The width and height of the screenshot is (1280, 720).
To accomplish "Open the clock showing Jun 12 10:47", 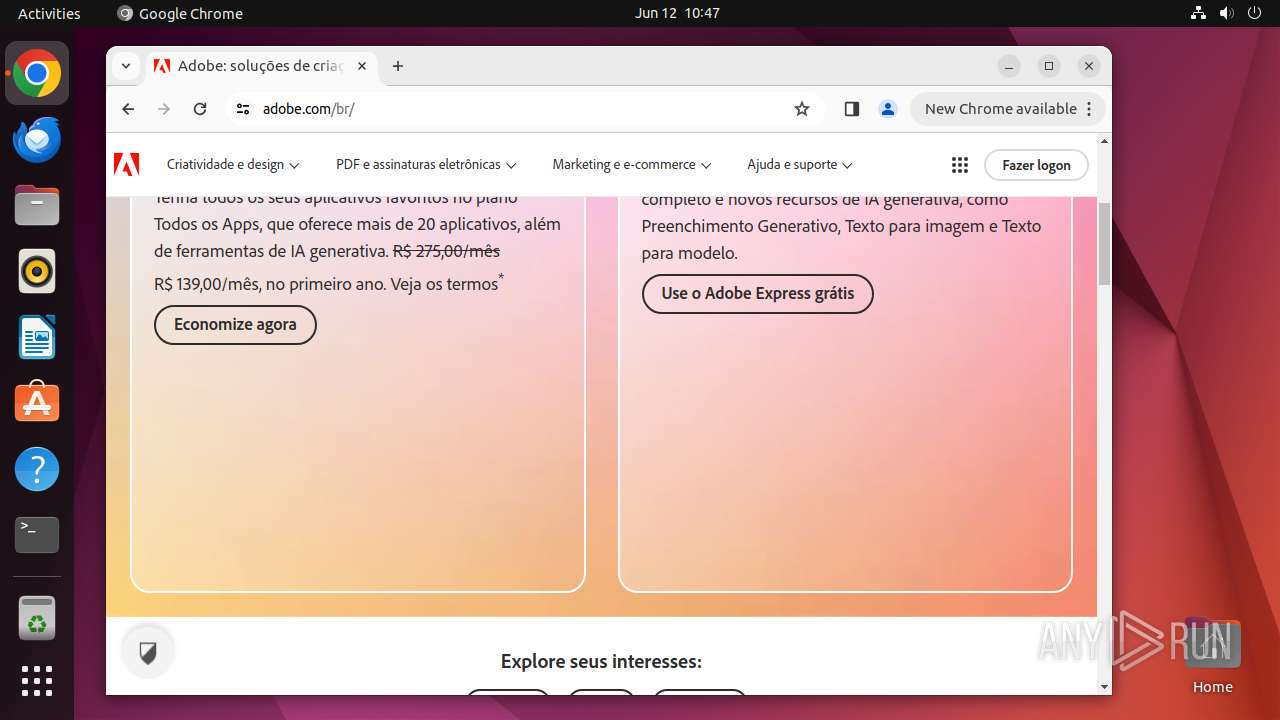I will click(677, 13).
